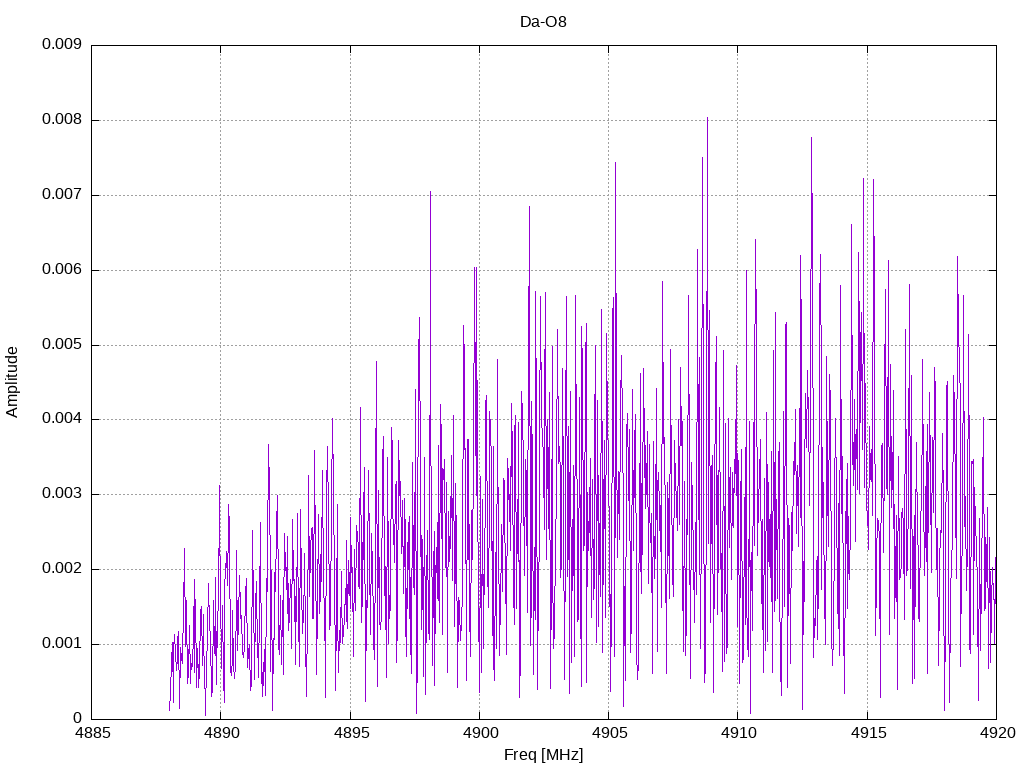Click the 4920 x-axis tick label
Image resolution: width=1024 pixels, height=768 pixels.
997,733
